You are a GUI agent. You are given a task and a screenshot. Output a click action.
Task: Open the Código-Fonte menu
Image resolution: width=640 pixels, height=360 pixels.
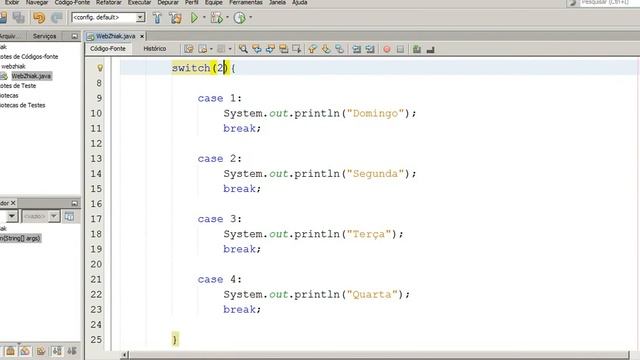(72, 3)
